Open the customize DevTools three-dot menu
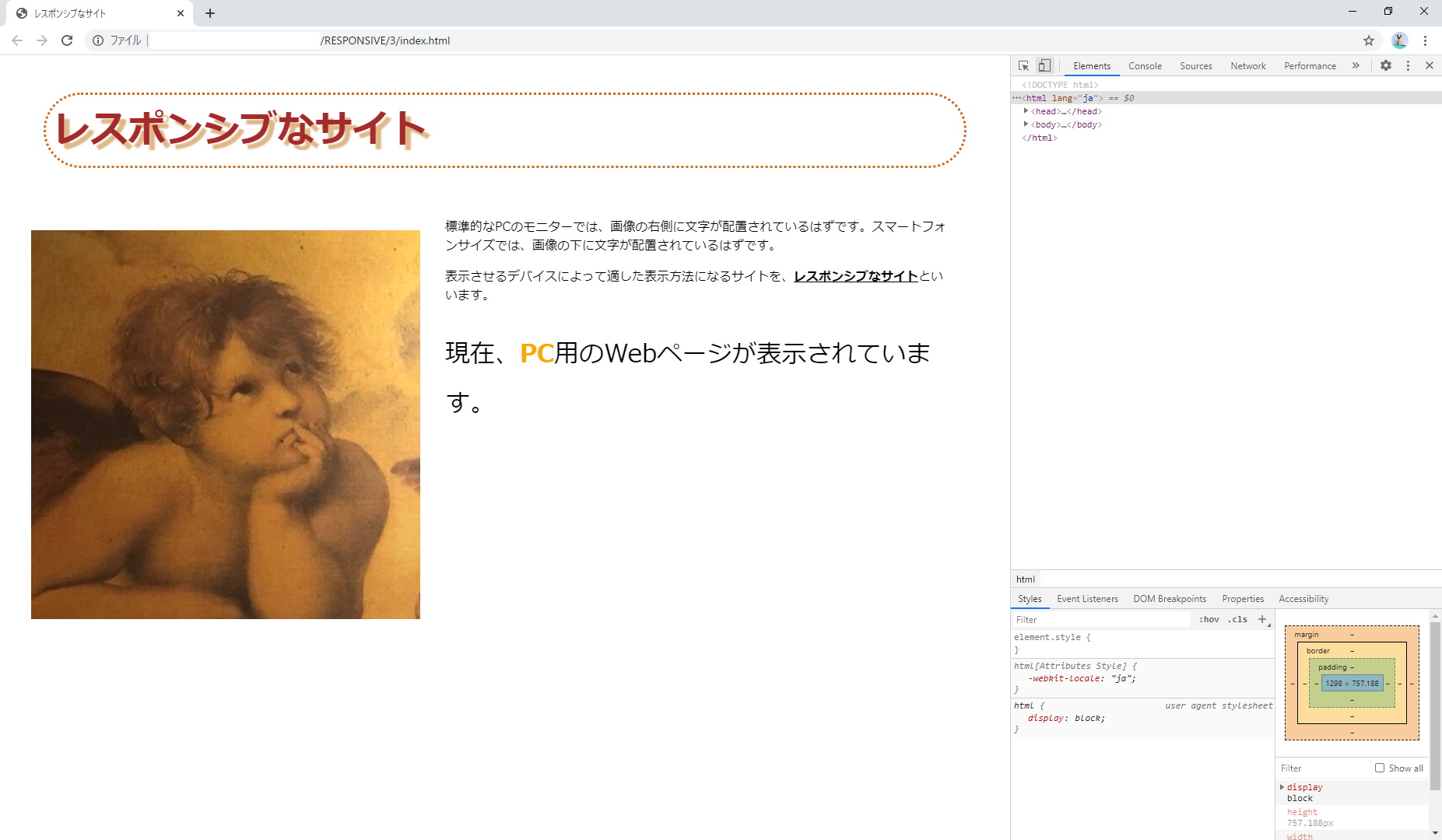 1408,65
